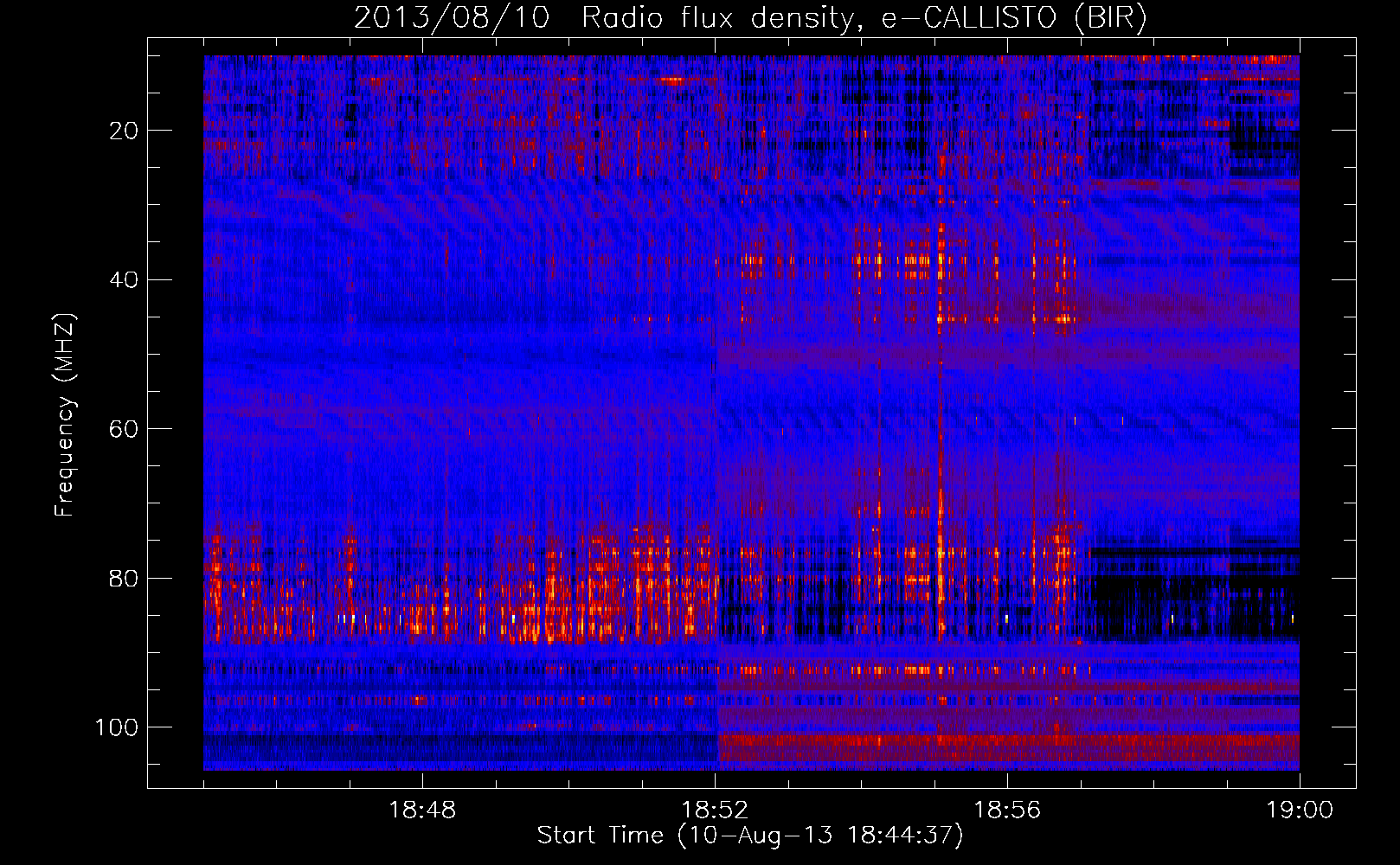This screenshot has height=865, width=1400.
Task: Click the 100 MHz frequency tick label
Action: pos(117,727)
